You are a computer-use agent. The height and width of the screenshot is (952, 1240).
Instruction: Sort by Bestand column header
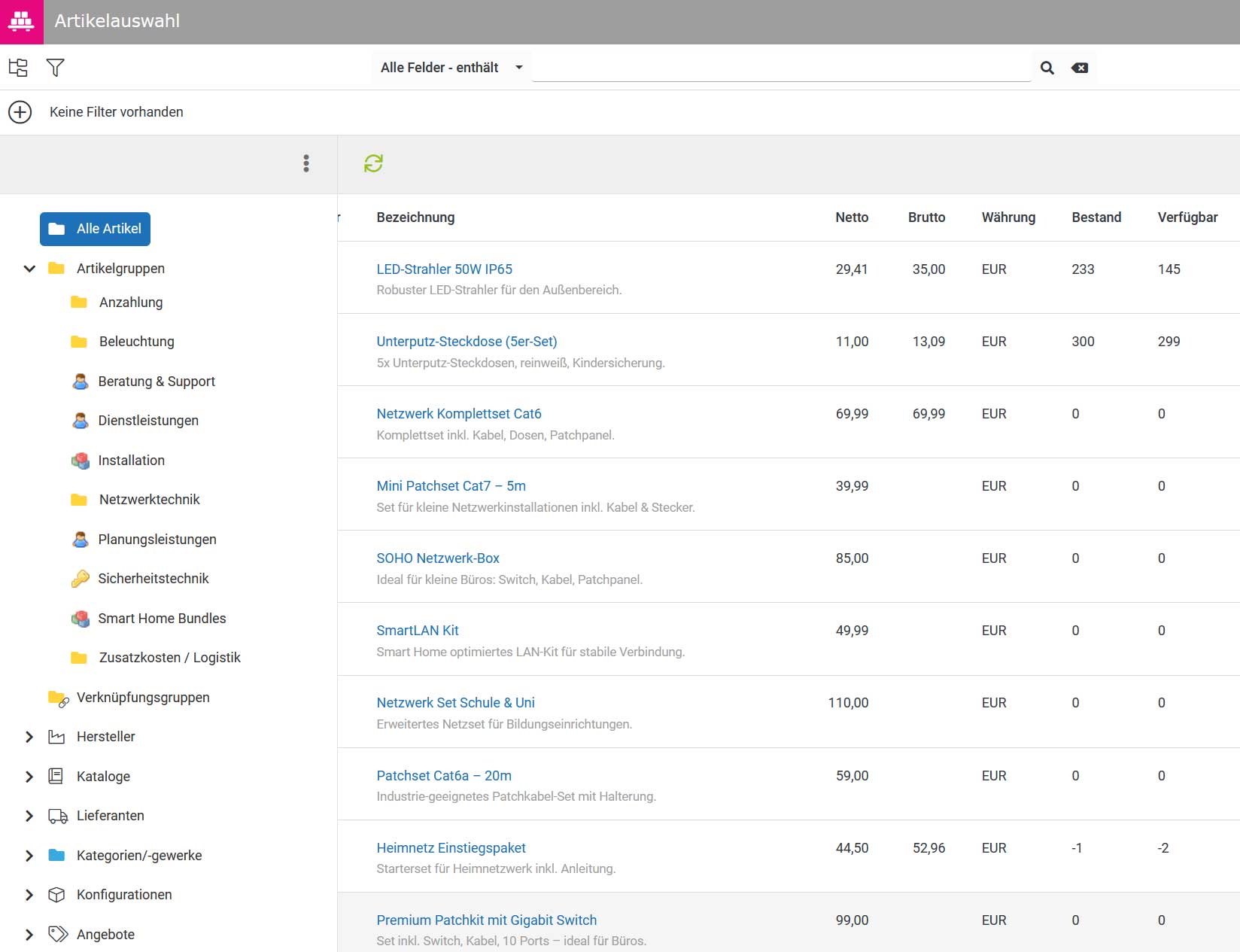tap(1096, 217)
